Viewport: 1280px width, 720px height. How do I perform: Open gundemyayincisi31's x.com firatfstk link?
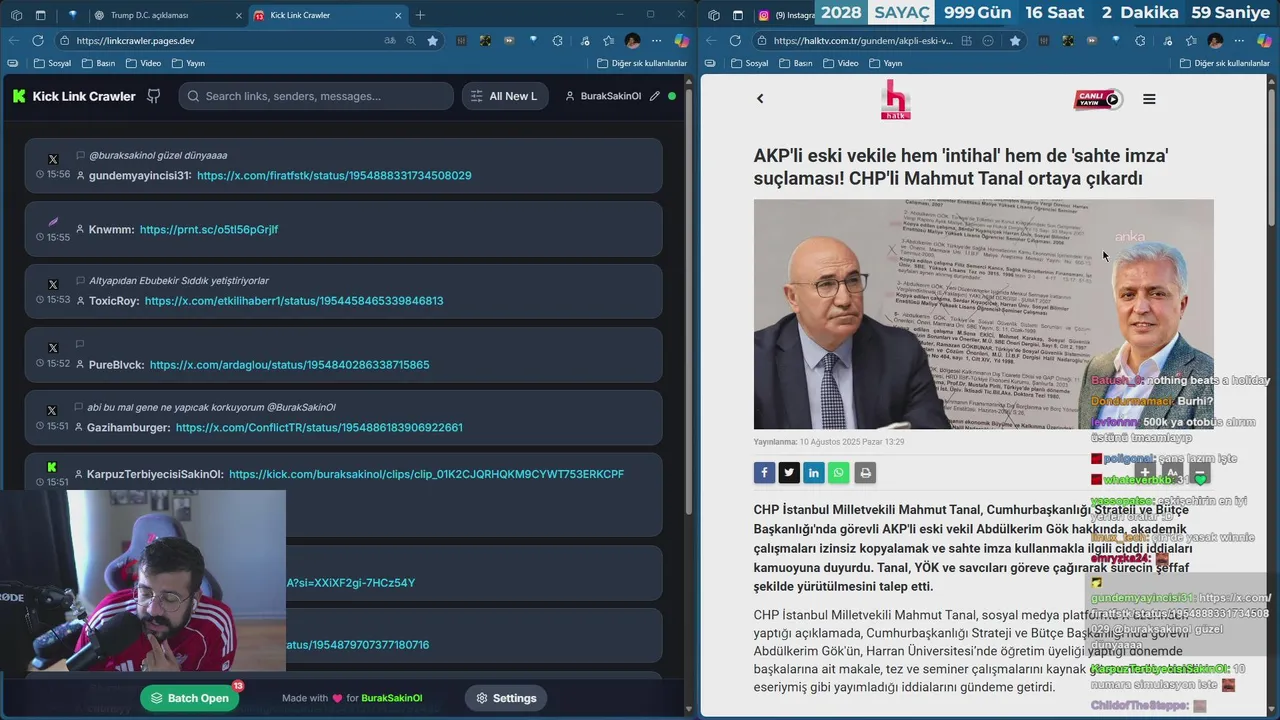[x=334, y=175]
